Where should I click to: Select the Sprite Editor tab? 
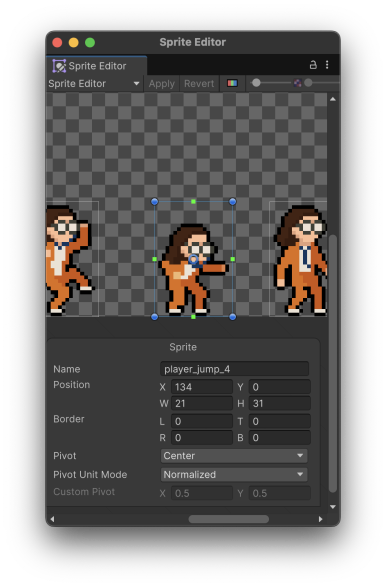[x=97, y=66]
